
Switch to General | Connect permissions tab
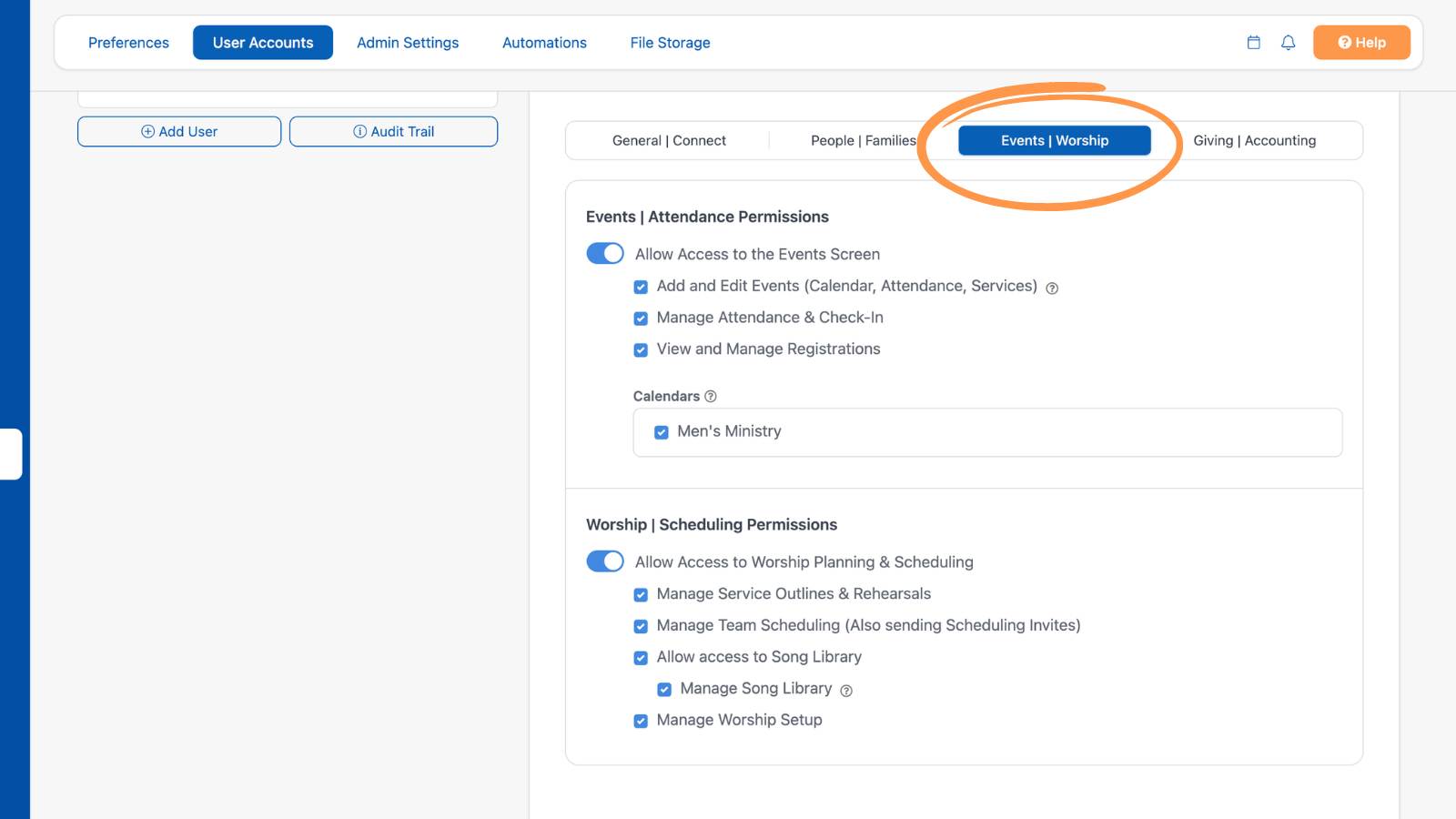pyautogui.click(x=669, y=140)
